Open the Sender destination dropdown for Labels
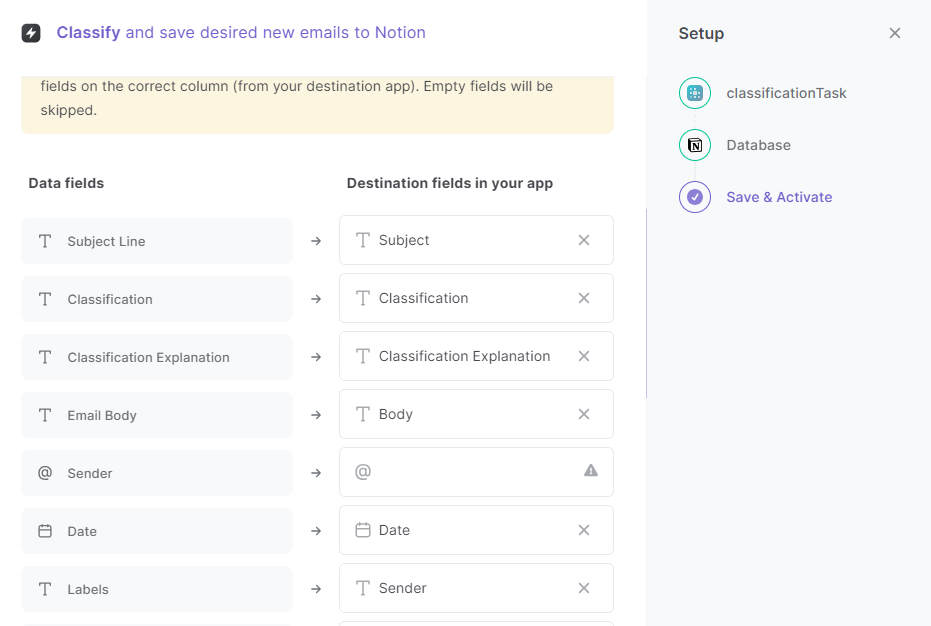 click(476, 588)
